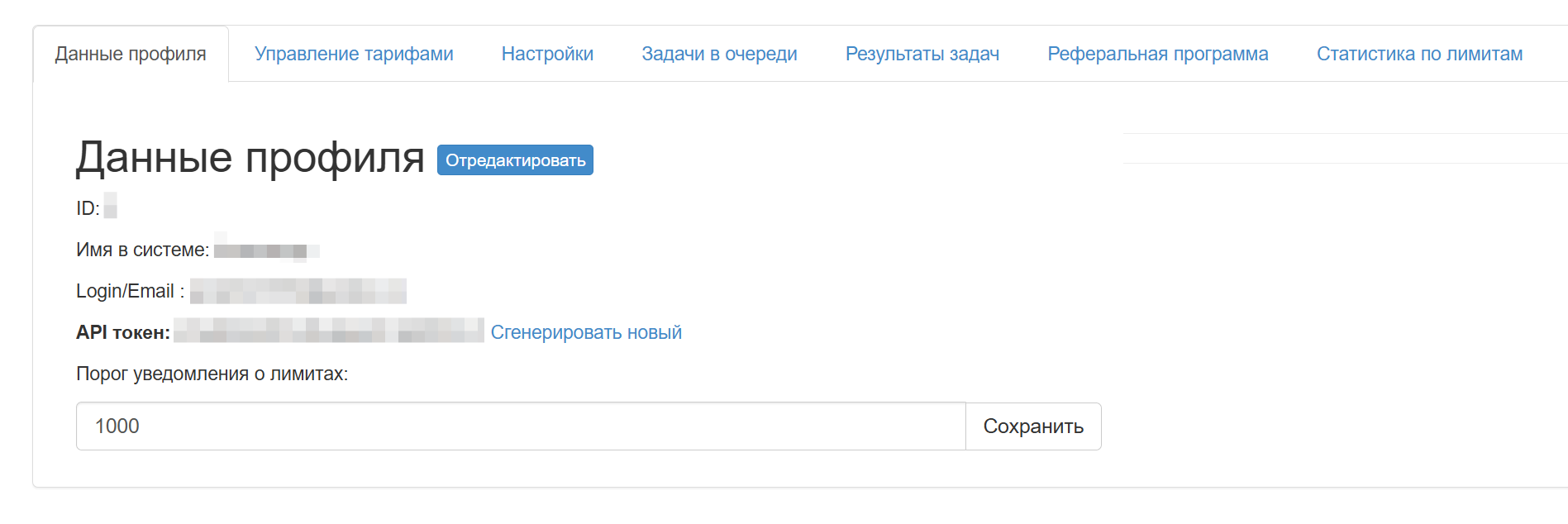View the Статистика по лимитам tab
The width and height of the screenshot is (1568, 524).
pos(1418,54)
